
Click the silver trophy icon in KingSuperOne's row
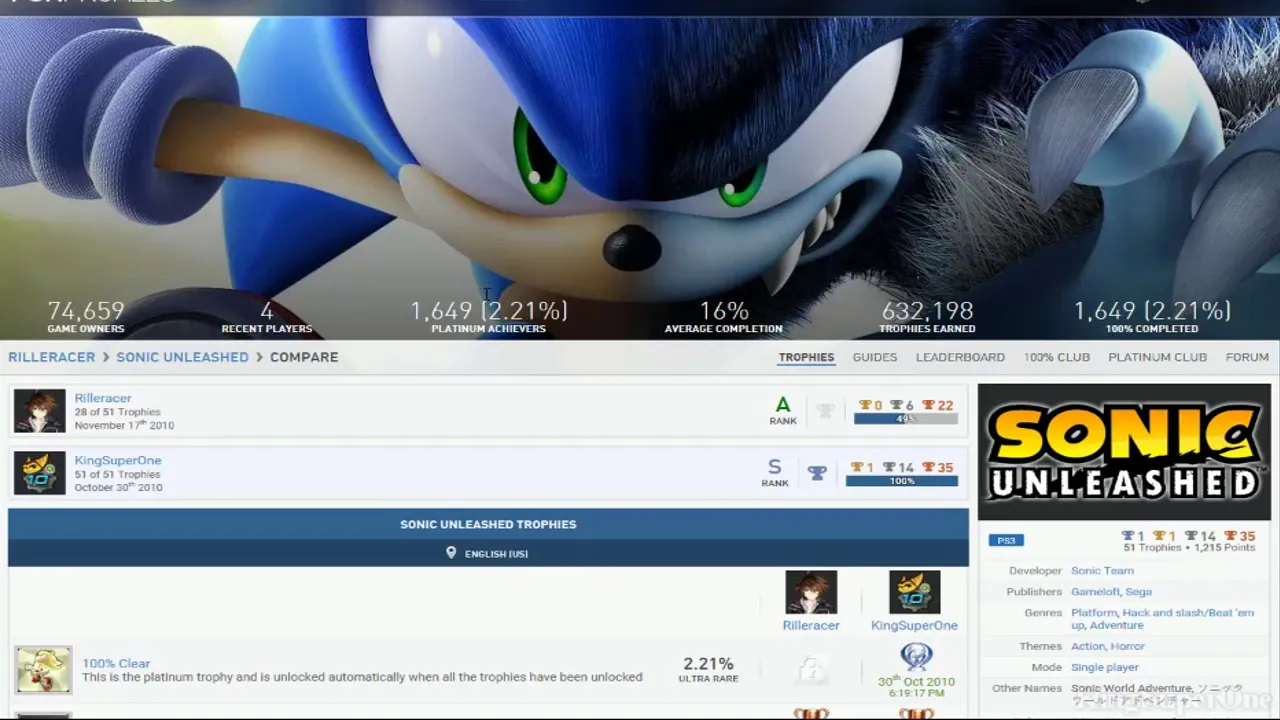click(x=888, y=467)
